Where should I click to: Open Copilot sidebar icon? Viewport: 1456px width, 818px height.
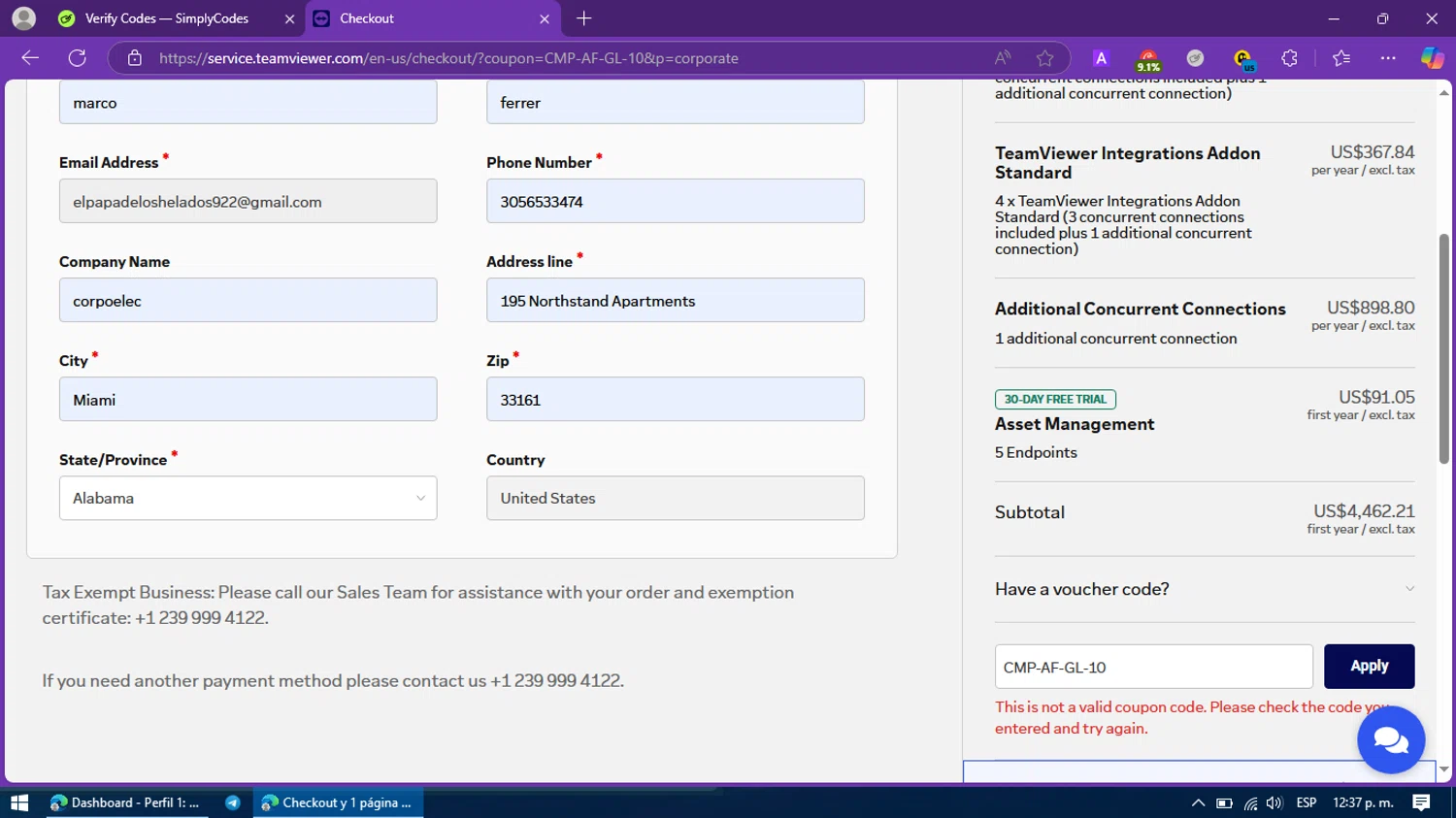click(1433, 58)
